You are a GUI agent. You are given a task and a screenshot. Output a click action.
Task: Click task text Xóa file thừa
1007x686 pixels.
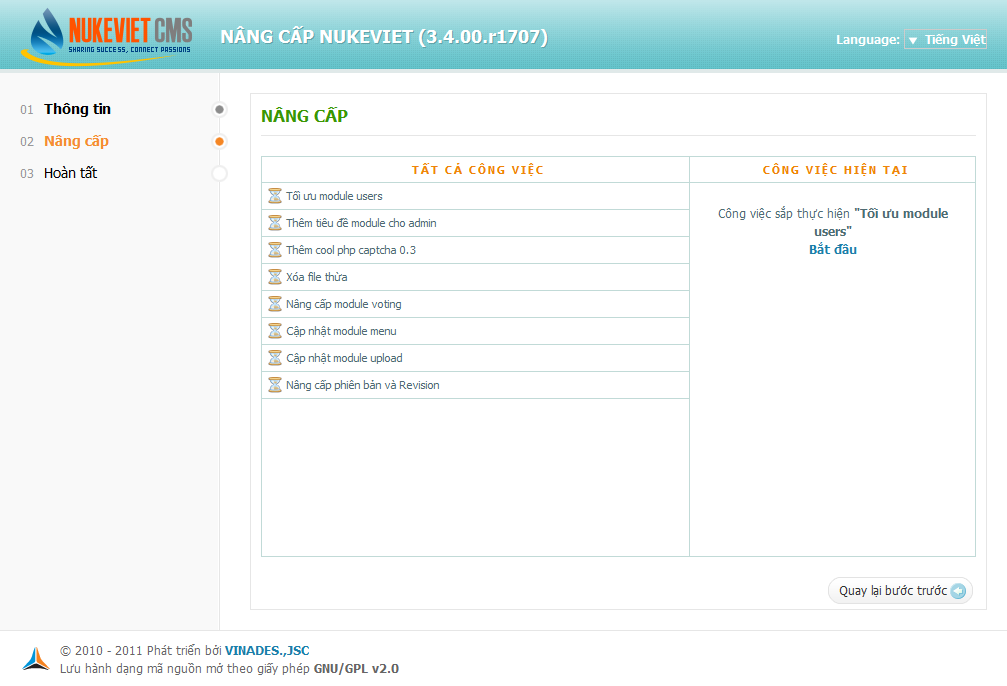click(317, 277)
